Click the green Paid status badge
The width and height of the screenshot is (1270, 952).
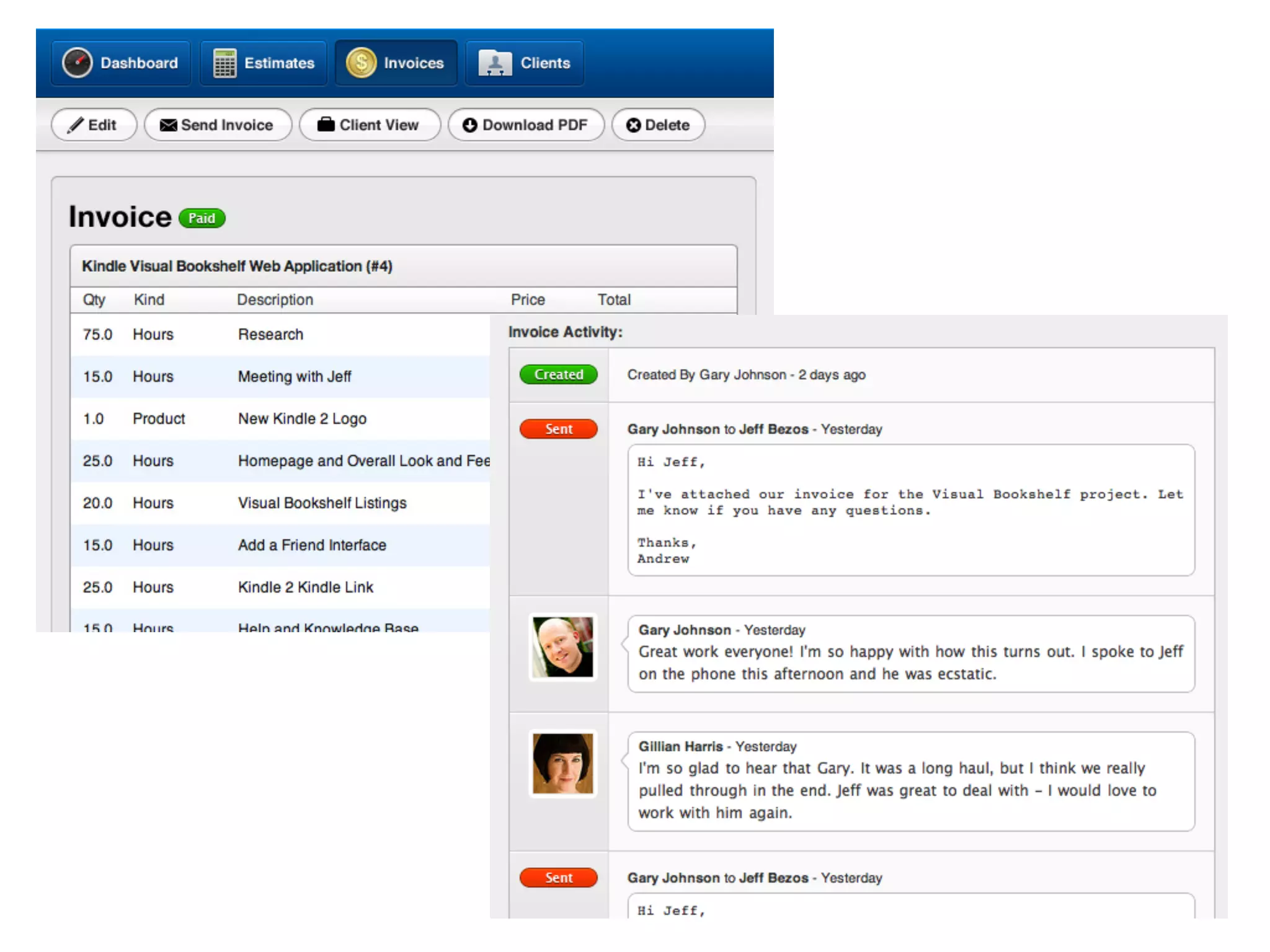pyautogui.click(x=202, y=218)
